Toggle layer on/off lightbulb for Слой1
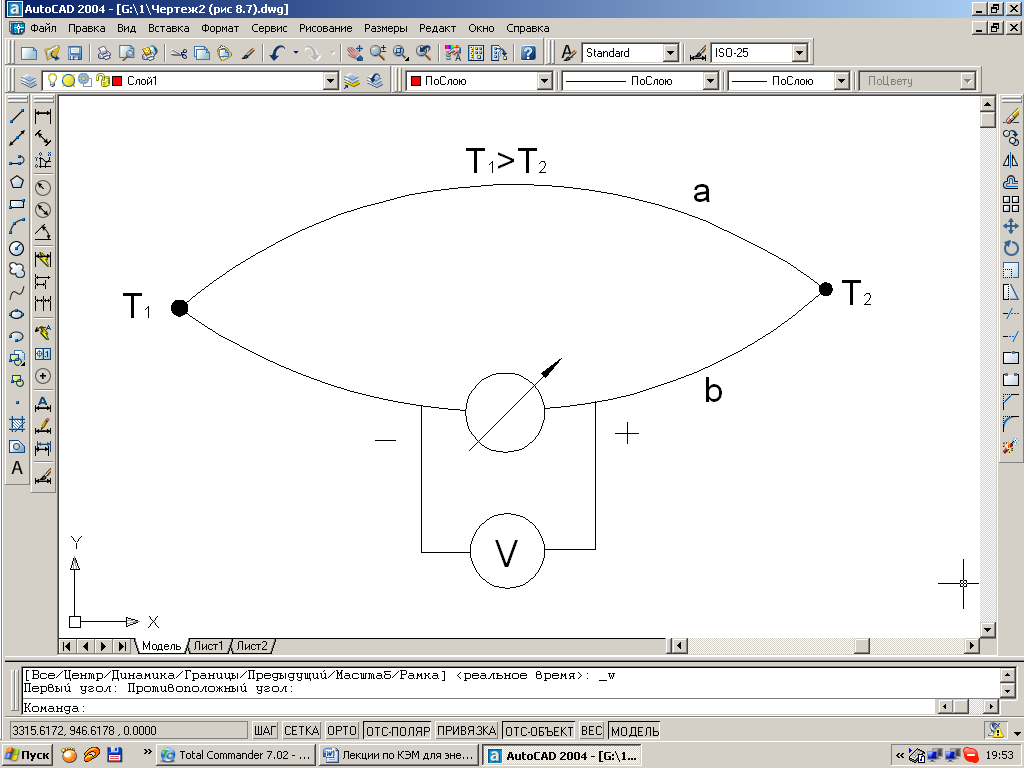Screen dimensions: 1024x768 (53, 80)
